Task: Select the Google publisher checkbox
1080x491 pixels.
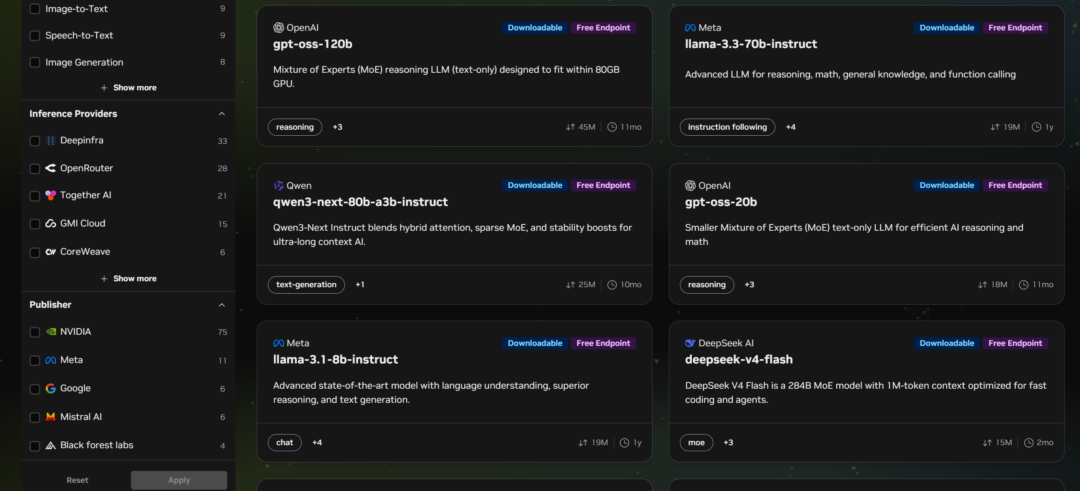Action: (34, 389)
